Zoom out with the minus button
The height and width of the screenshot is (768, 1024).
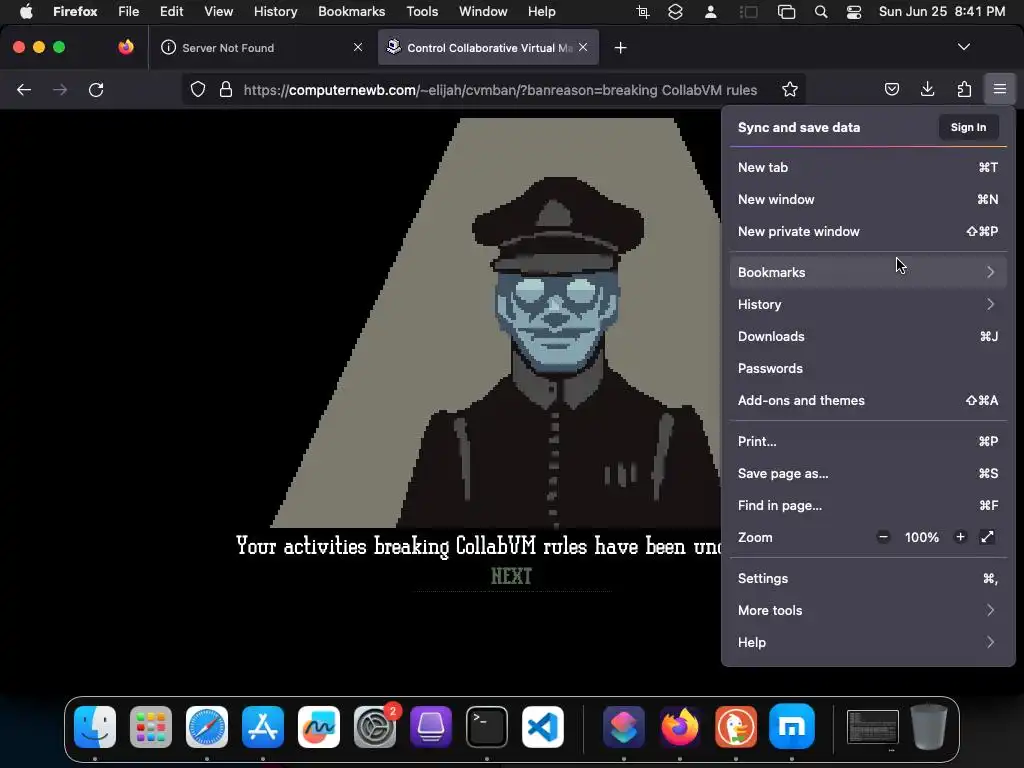pyautogui.click(x=884, y=537)
